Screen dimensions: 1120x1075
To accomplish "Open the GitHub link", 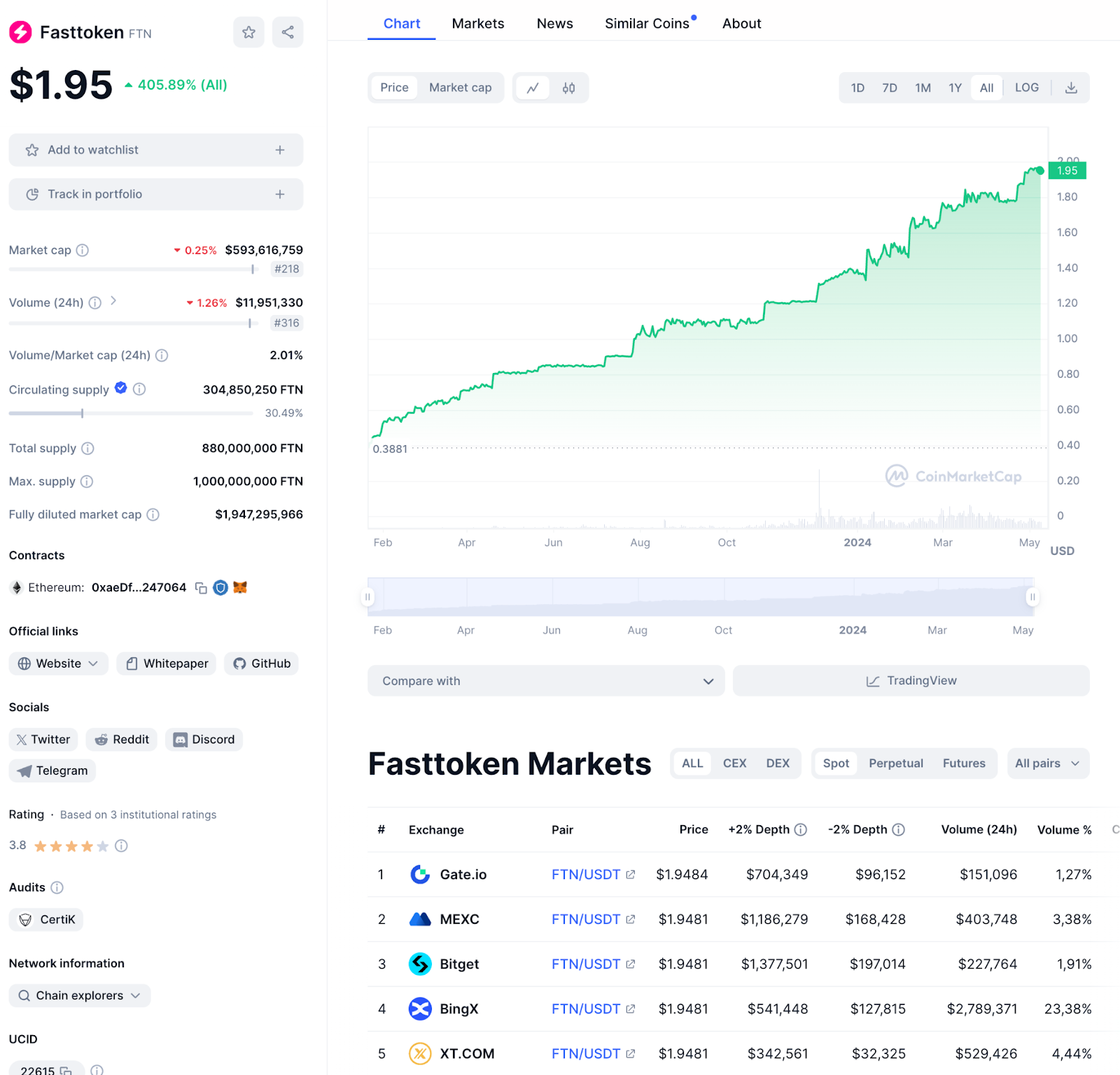I will pos(262,663).
